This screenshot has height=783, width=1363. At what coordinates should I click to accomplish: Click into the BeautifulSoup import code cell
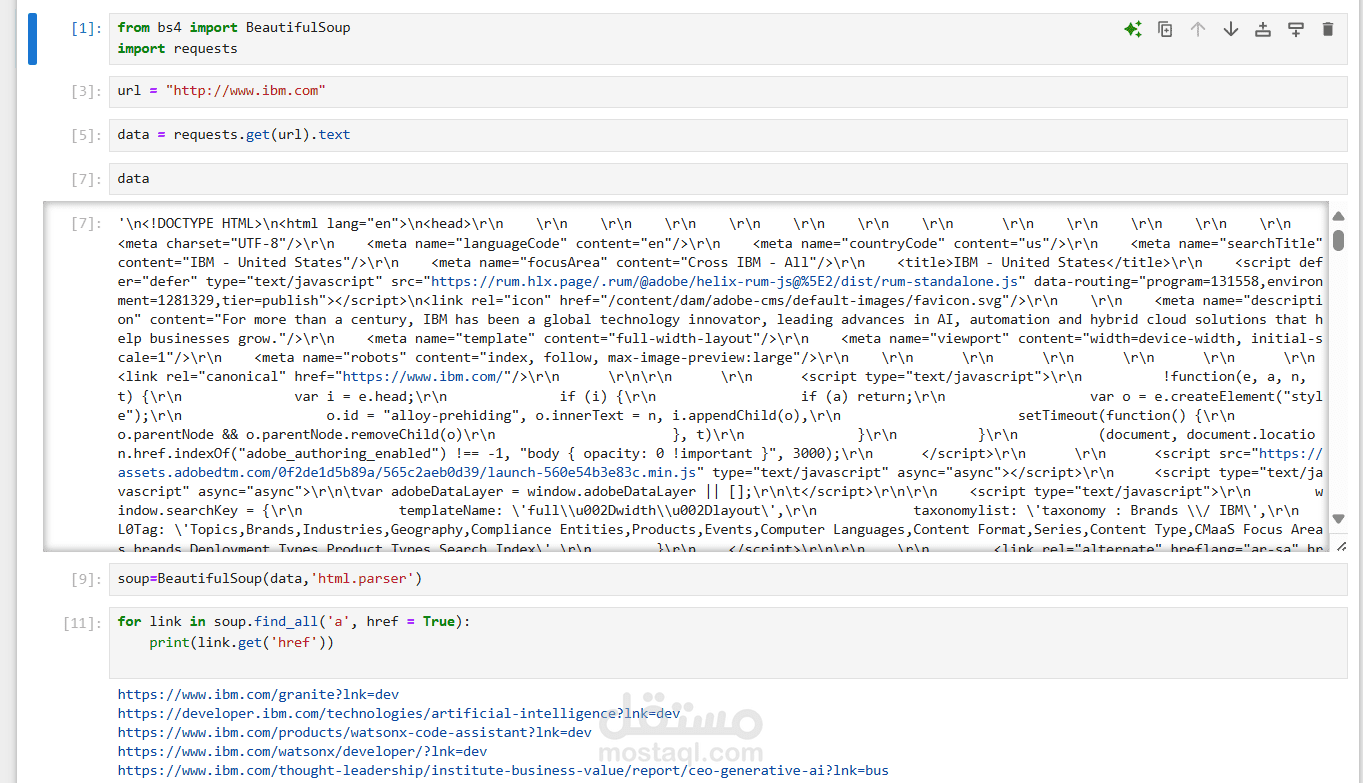728,38
